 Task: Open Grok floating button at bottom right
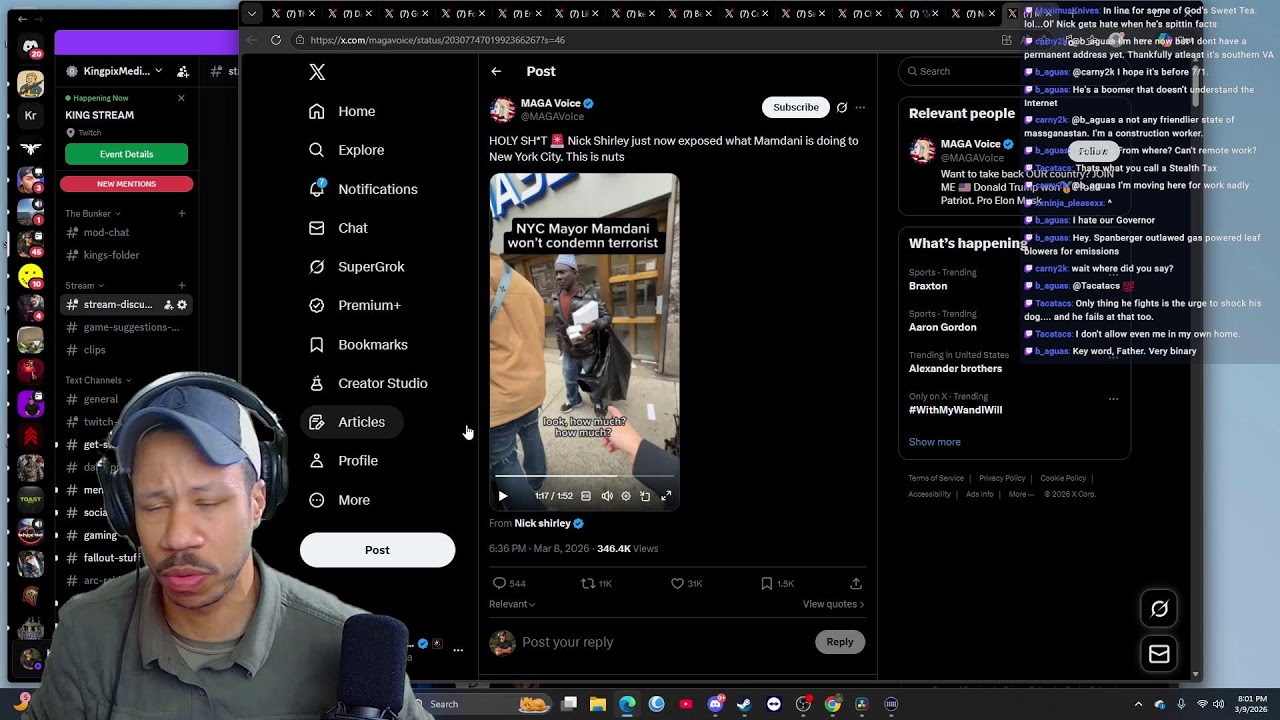click(x=1159, y=608)
